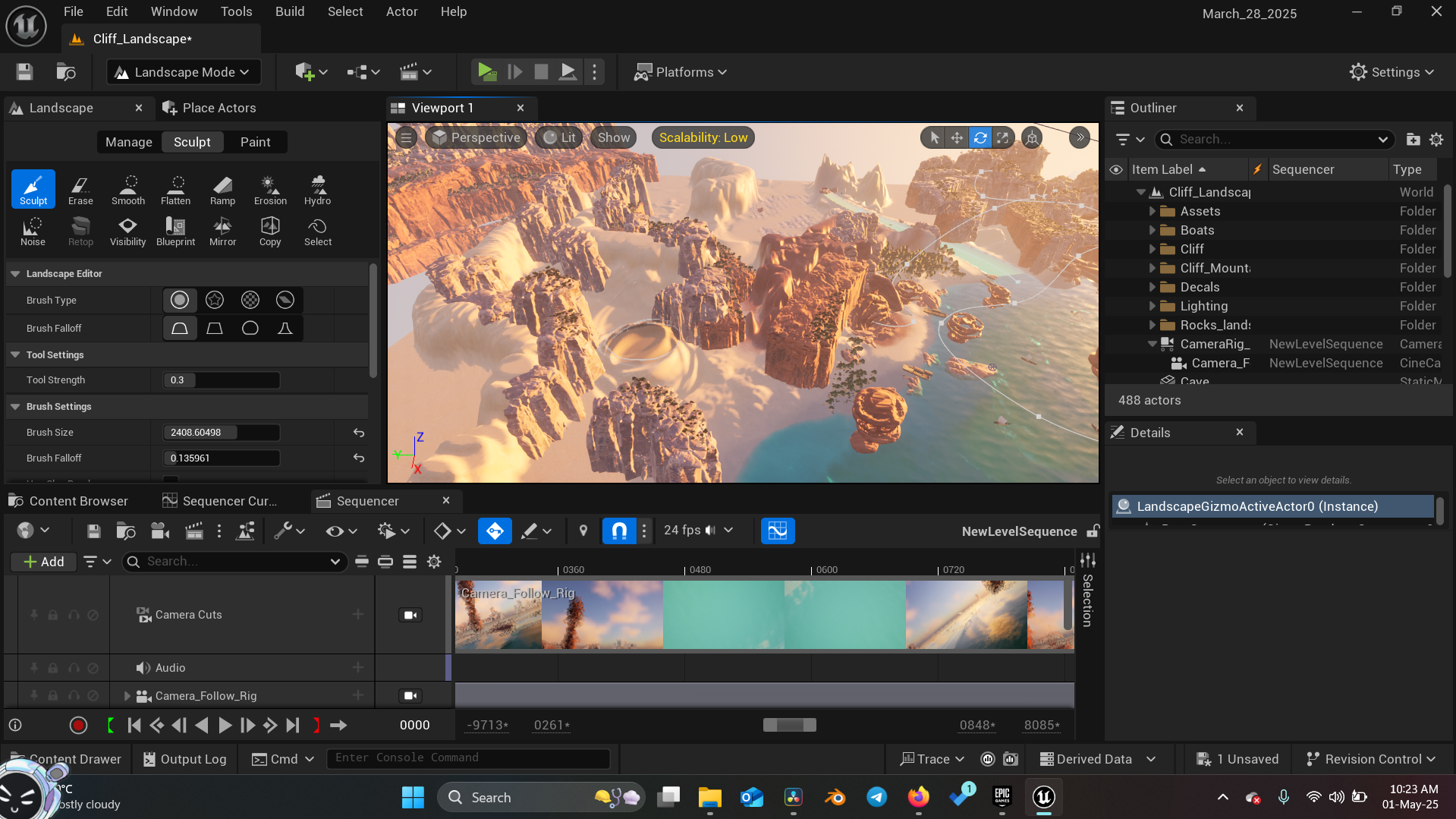Click the Add track button
This screenshot has width=1456, height=819.
pos(44,562)
